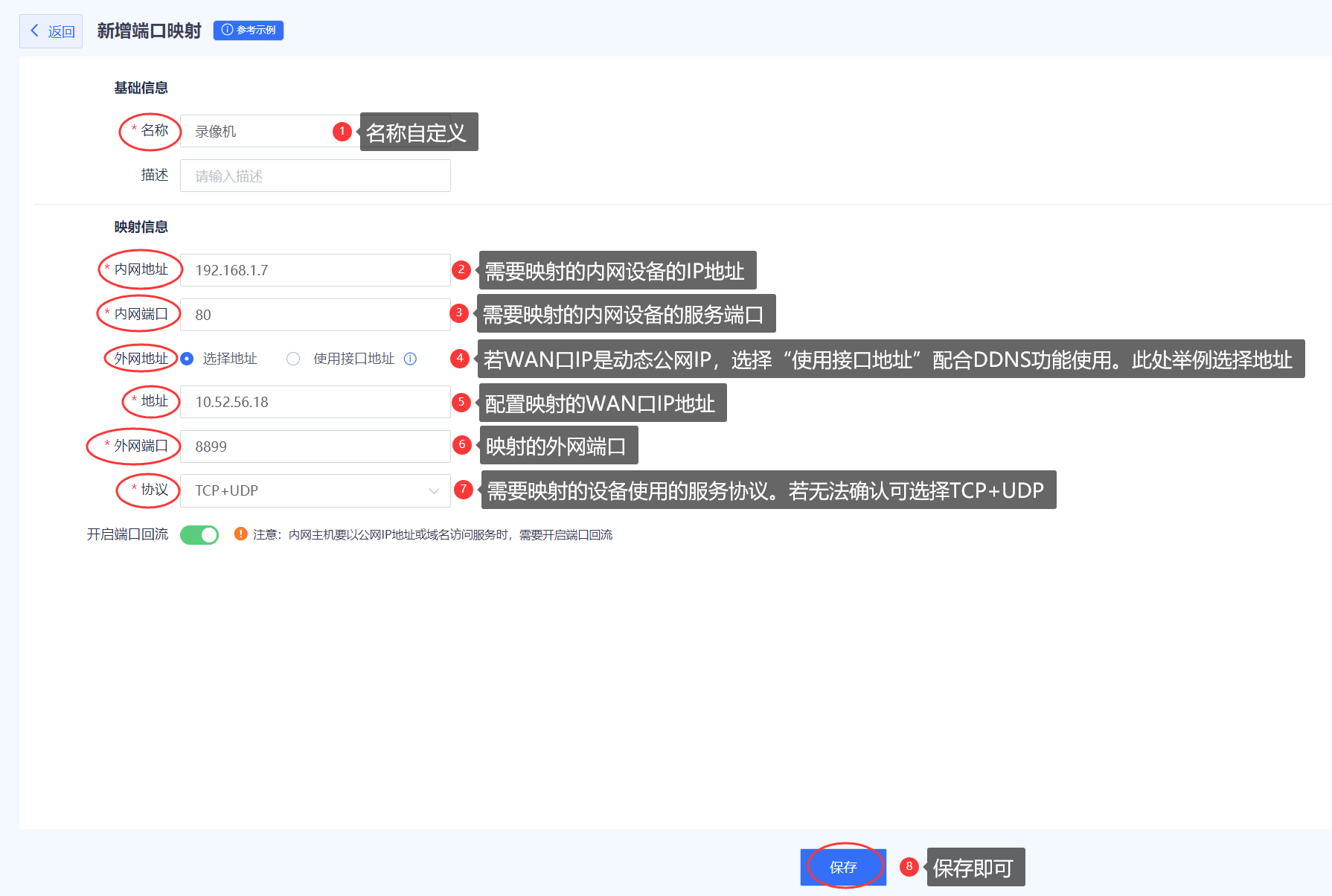Image resolution: width=1332 pixels, height=896 pixels.
Task: Click the info icon beside 使用接口地址
Action: click(x=410, y=359)
